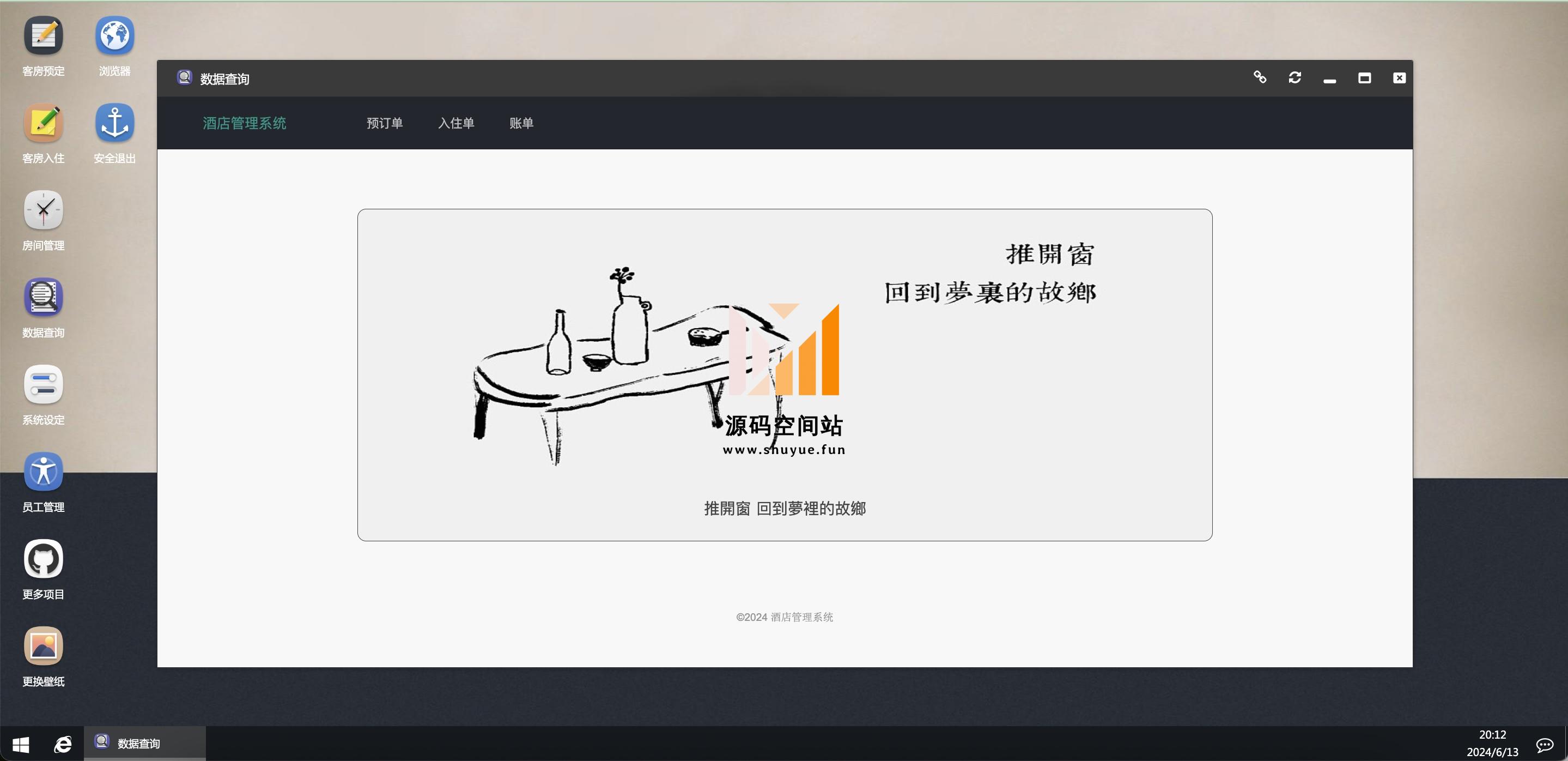Launch the 浏览器 globe icon
Screen dimensions: 1568x761
[114, 36]
